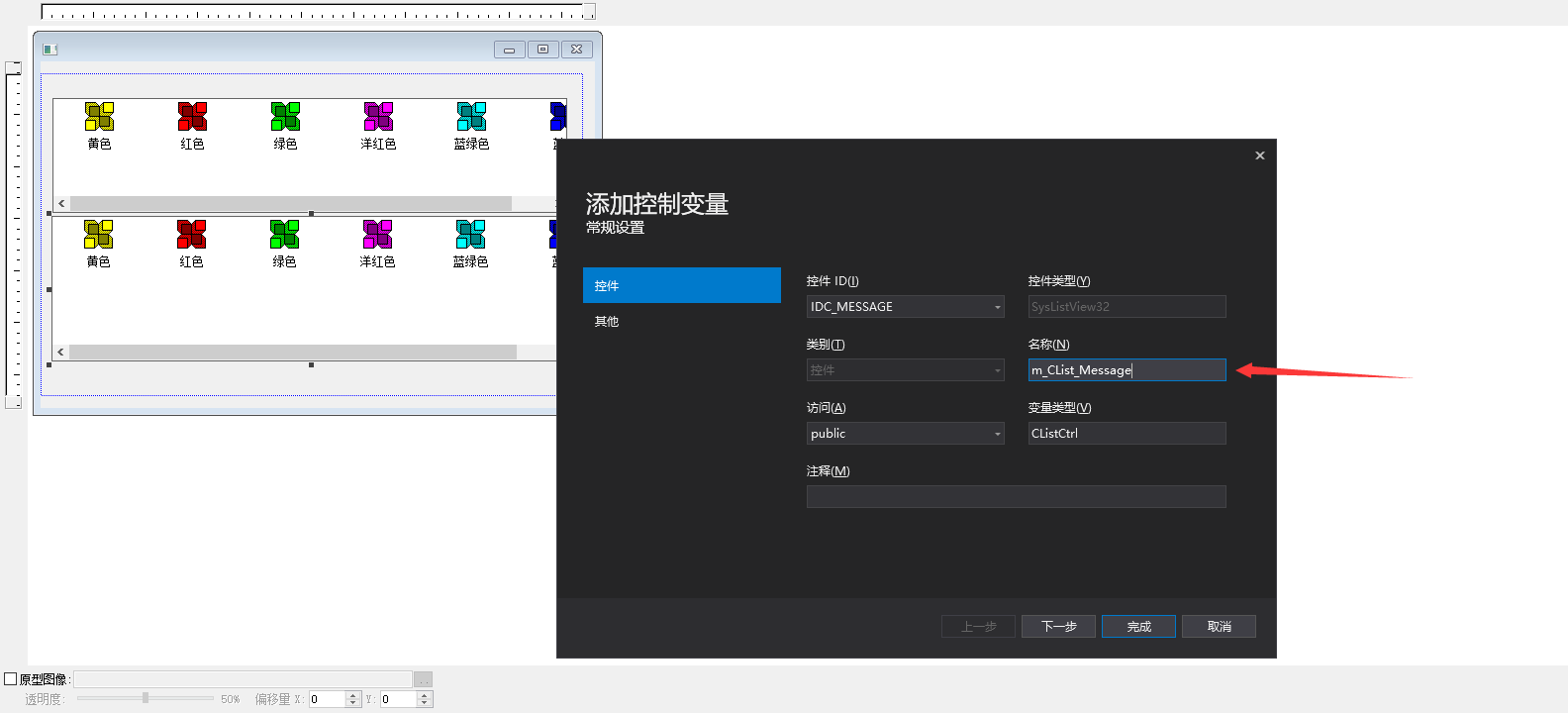Viewport: 1568px width, 713px height.
Task: Select the yellow 黄色 icon in lower list
Action: coord(98,235)
